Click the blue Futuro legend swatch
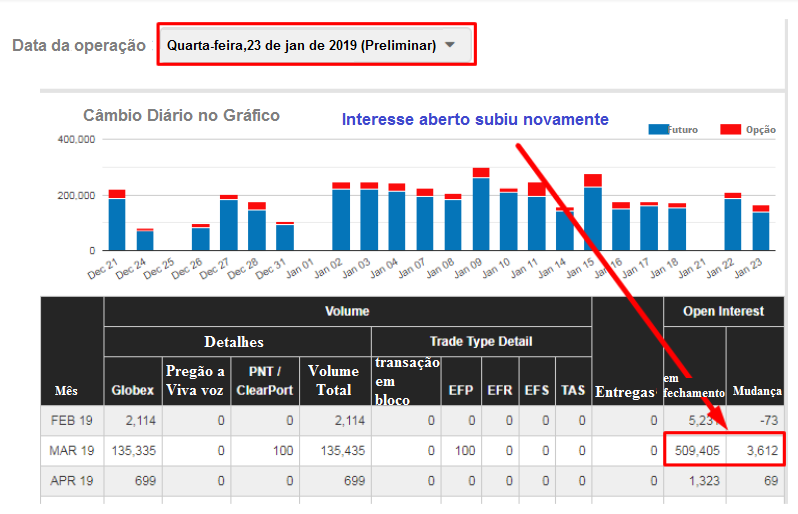This screenshot has height=514, width=798. (x=658, y=130)
